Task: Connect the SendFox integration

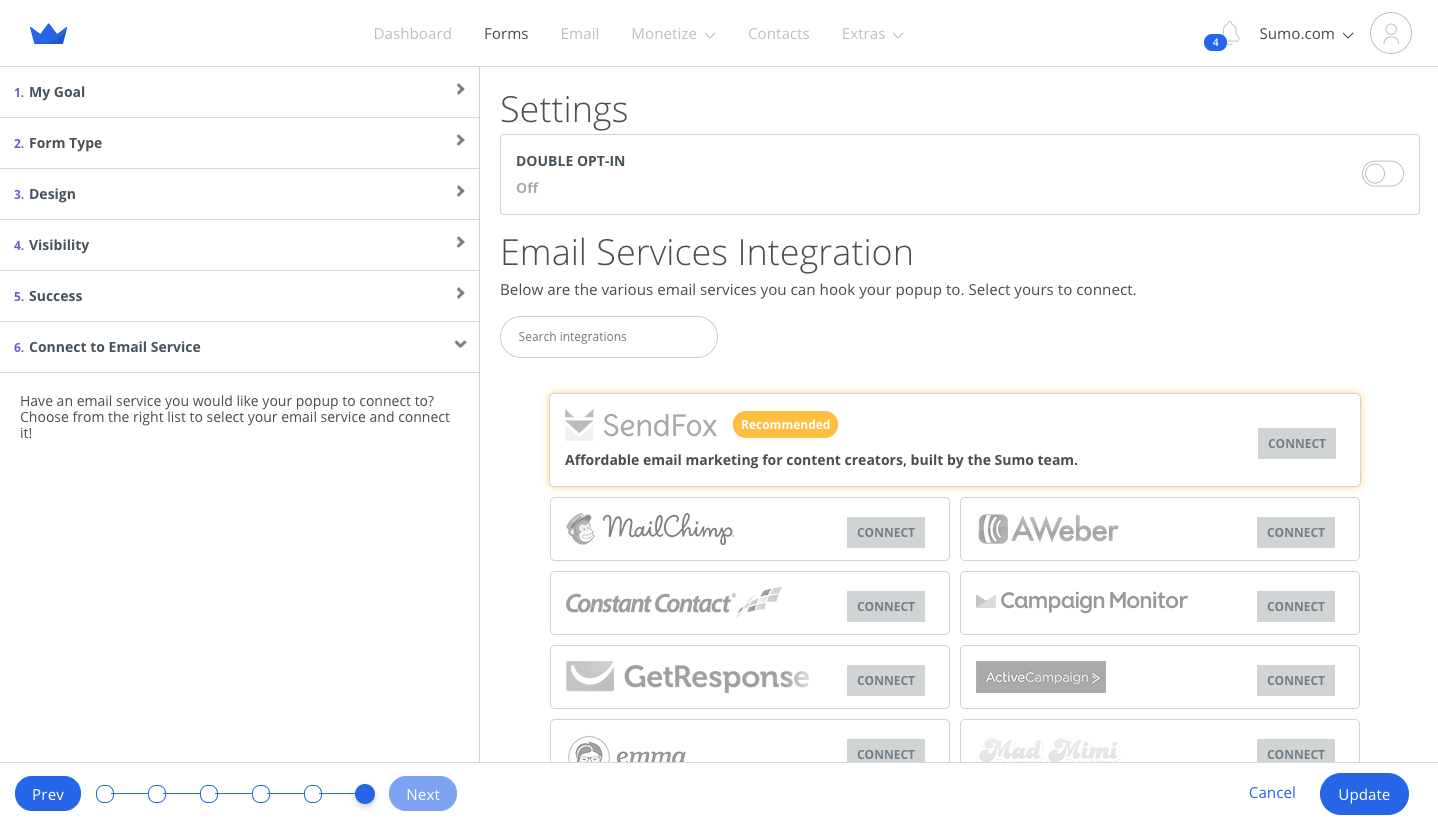Action: (1296, 443)
